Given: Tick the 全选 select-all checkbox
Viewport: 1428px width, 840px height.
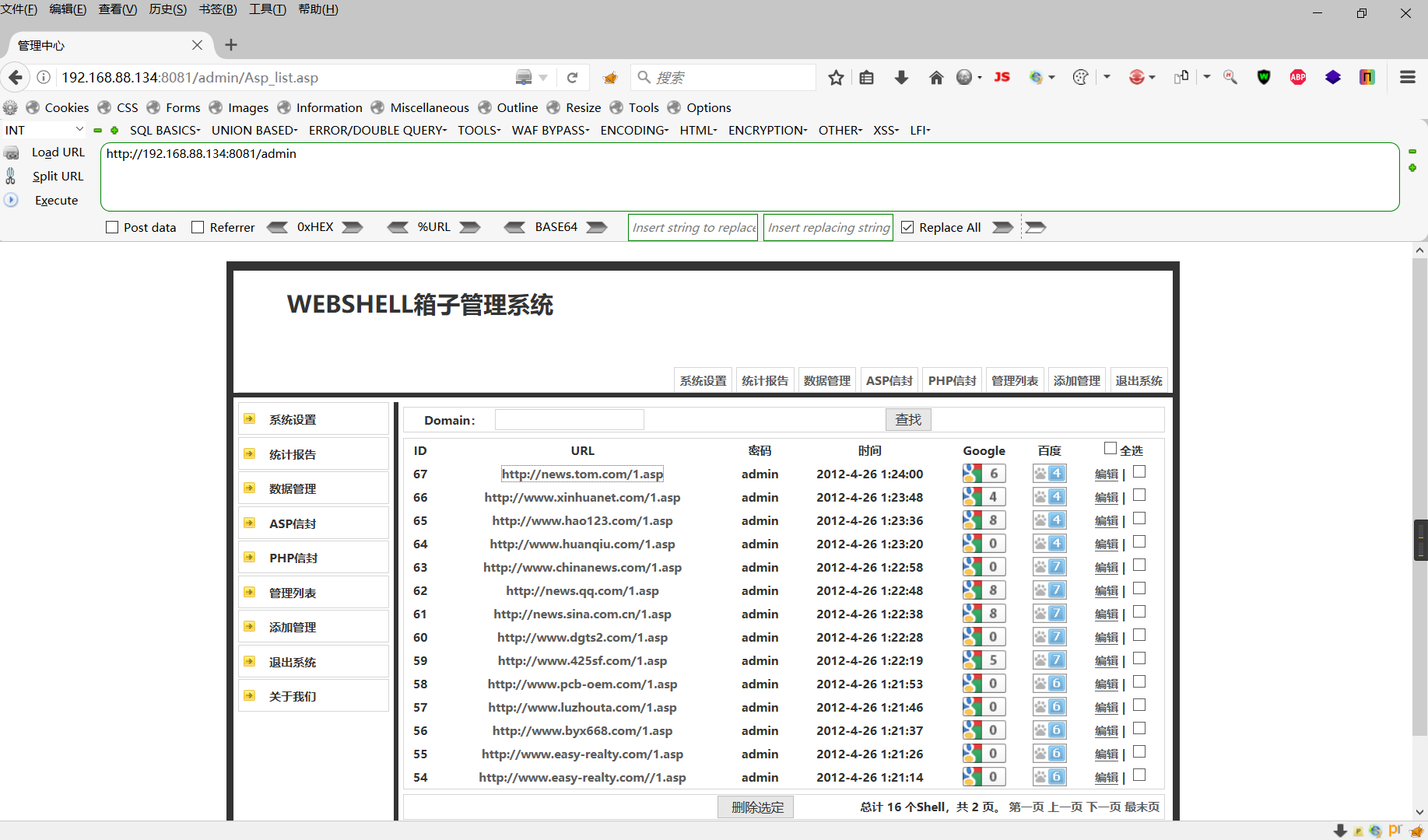Looking at the screenshot, I should click(x=1110, y=448).
